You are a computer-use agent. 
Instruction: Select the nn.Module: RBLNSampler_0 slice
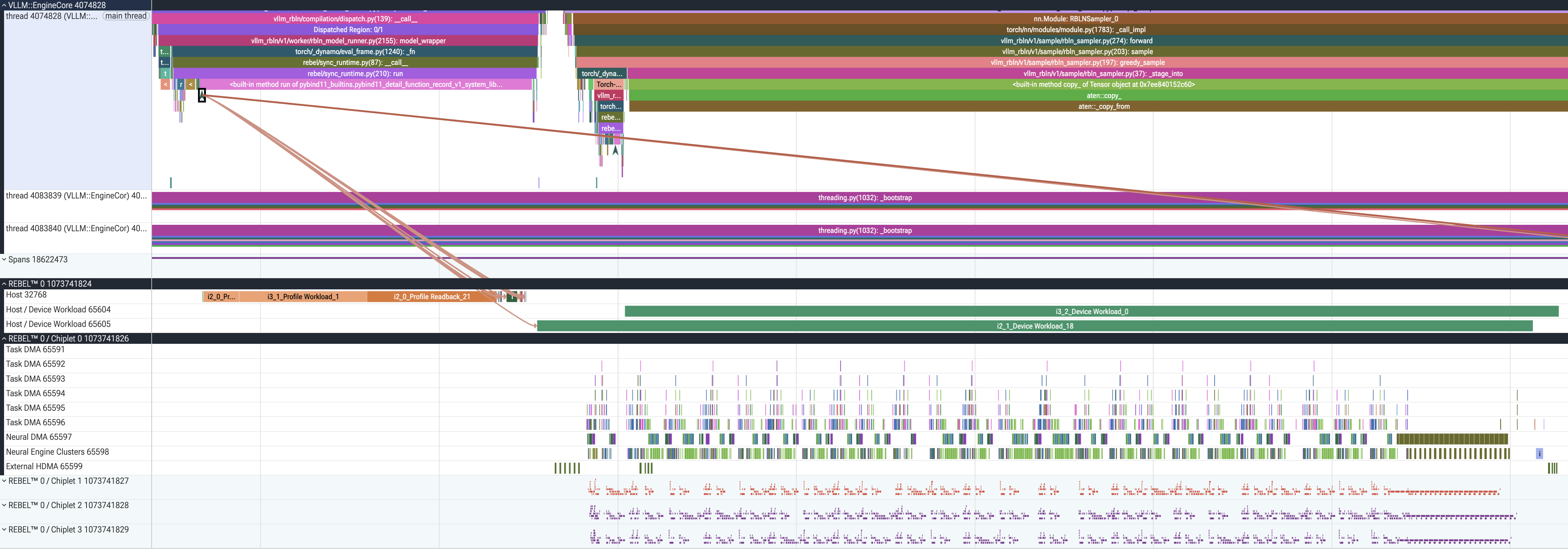coord(1071,19)
